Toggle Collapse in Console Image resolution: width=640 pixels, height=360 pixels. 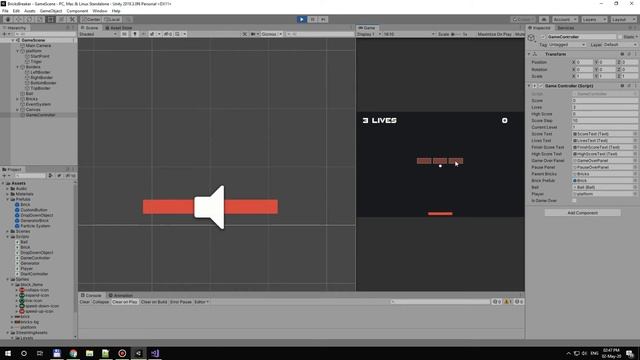pos(100,302)
